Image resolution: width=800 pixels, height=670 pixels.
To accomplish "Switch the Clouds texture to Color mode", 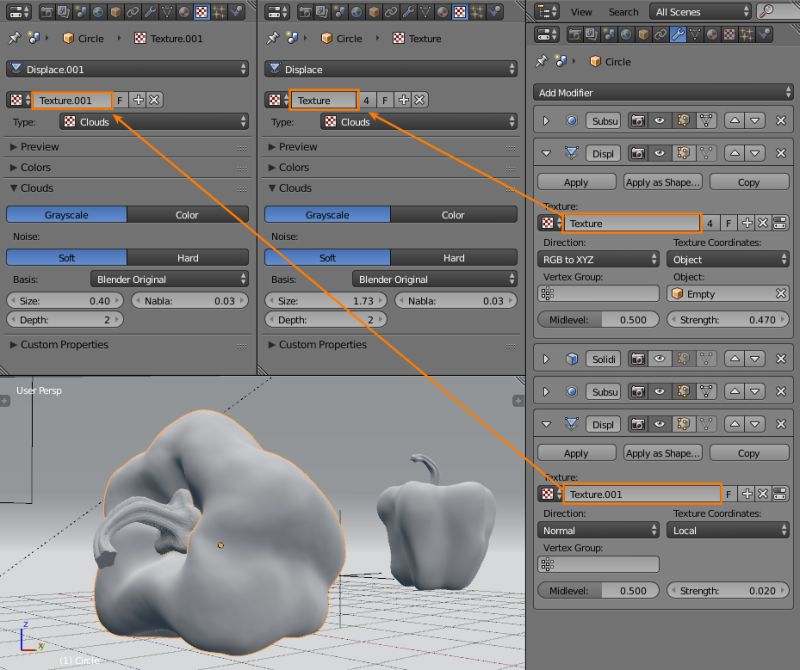I will (188, 214).
